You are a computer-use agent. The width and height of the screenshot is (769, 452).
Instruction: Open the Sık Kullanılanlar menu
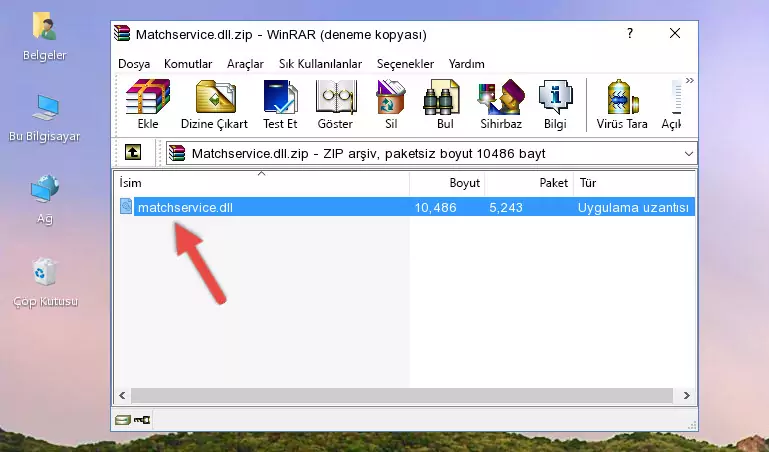pos(320,64)
